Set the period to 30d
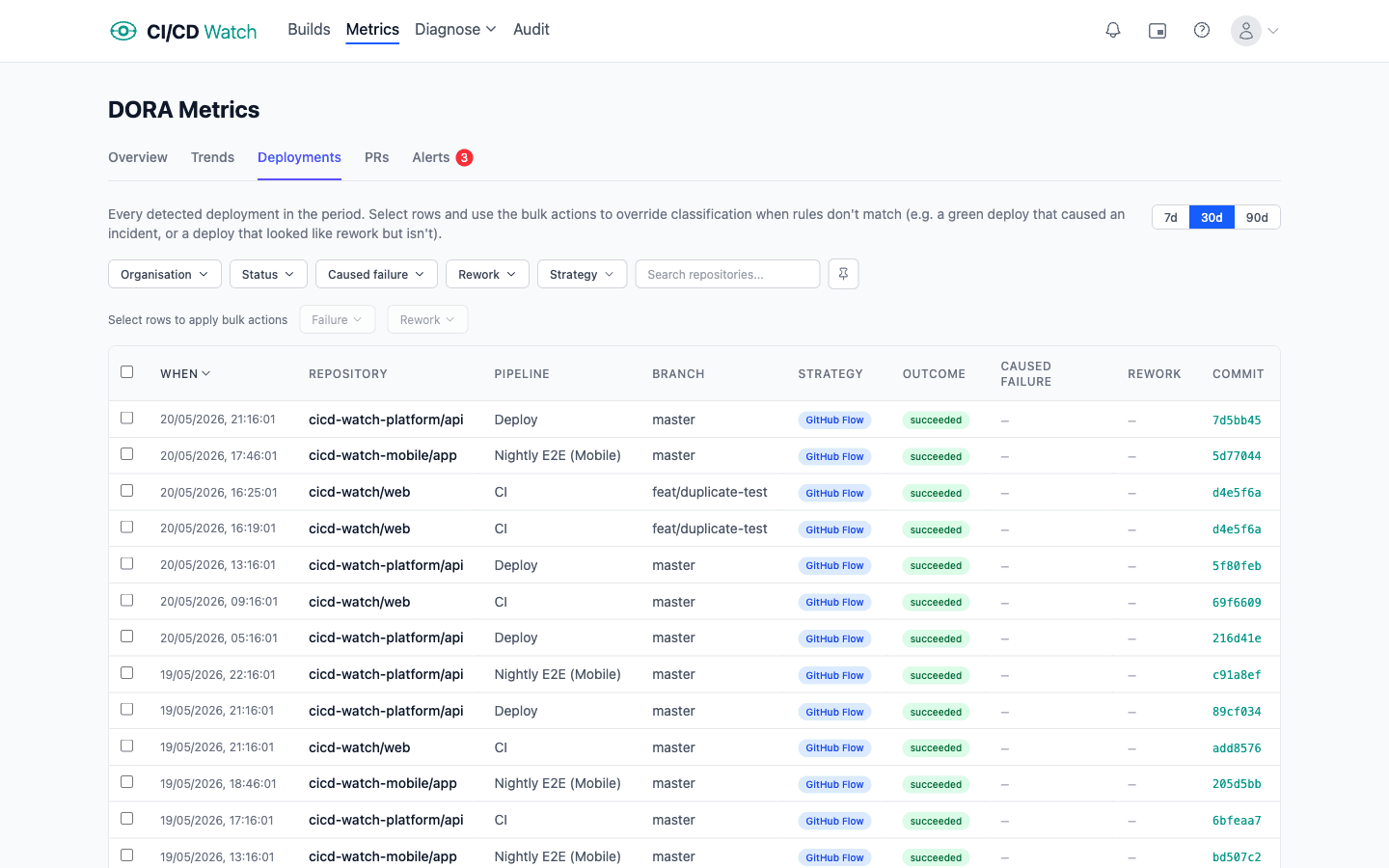 click(1212, 217)
